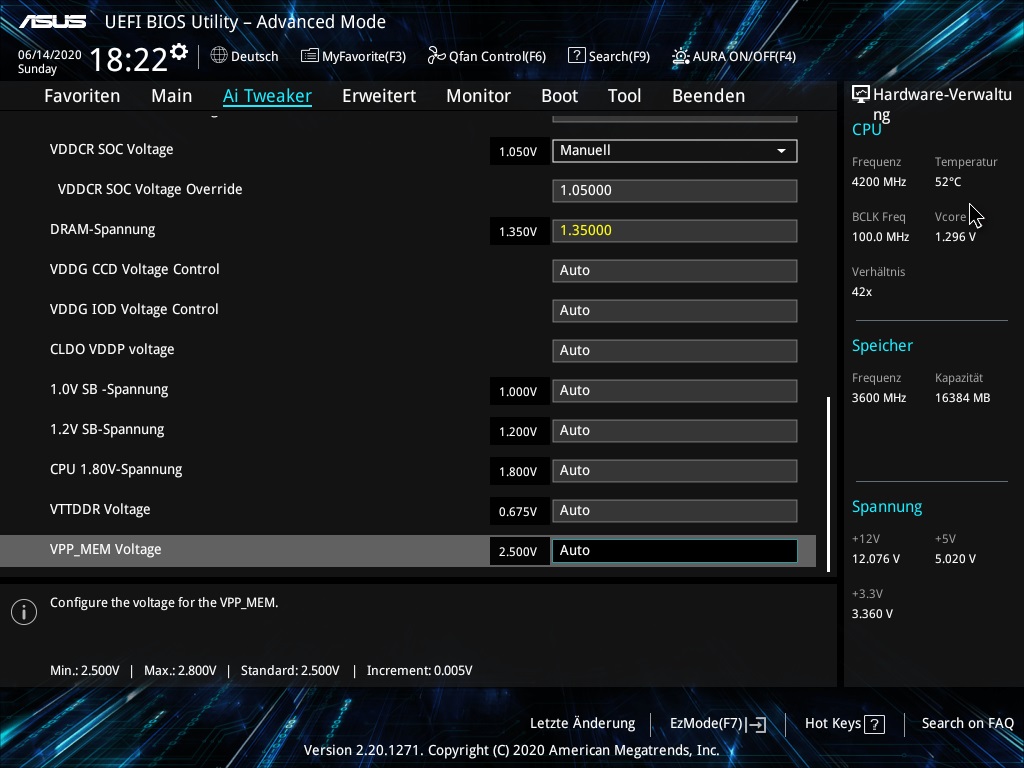This screenshot has width=1024, height=768.
Task: Click the +3.3V reading 3.360 V
Action: click(872, 614)
